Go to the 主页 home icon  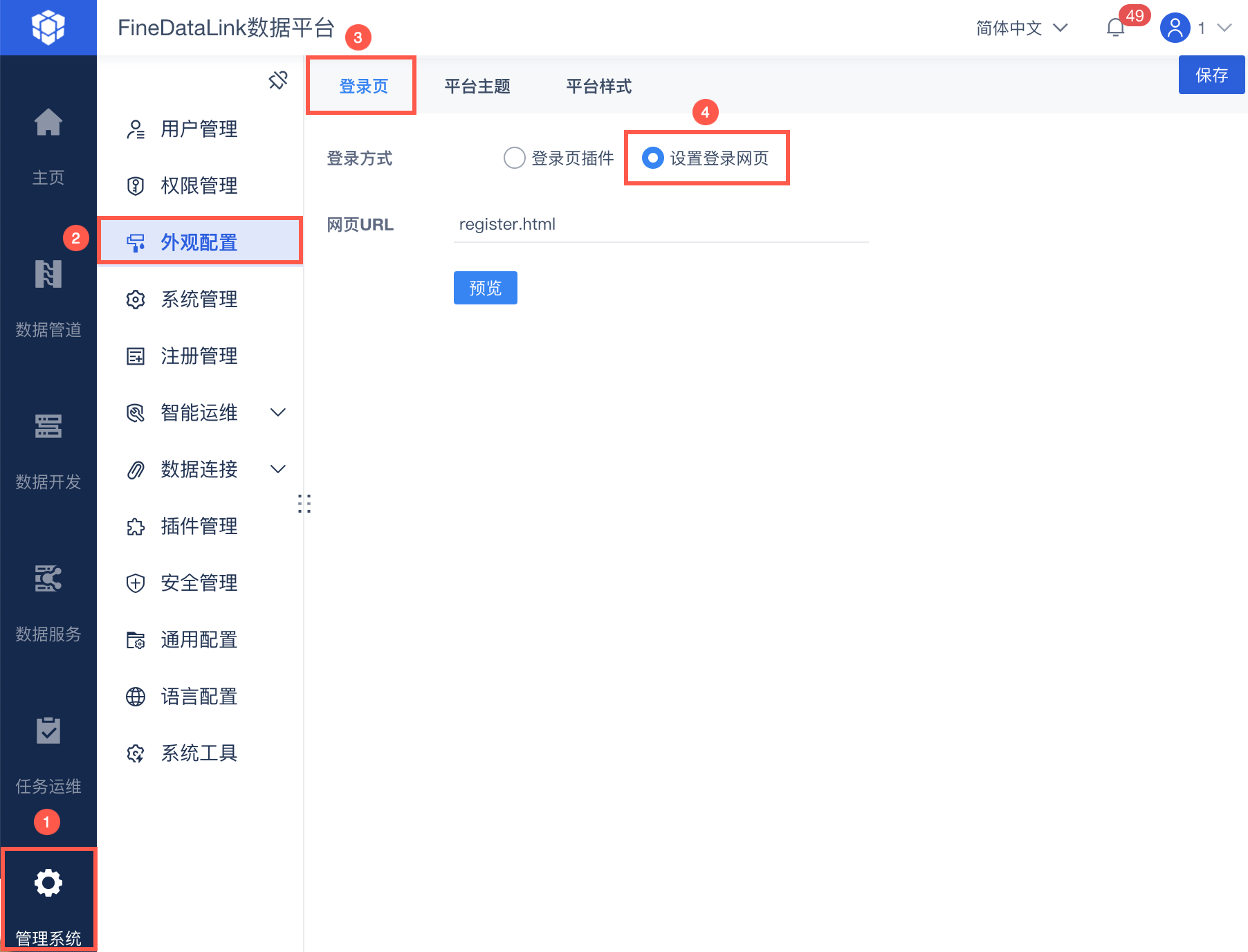48,122
